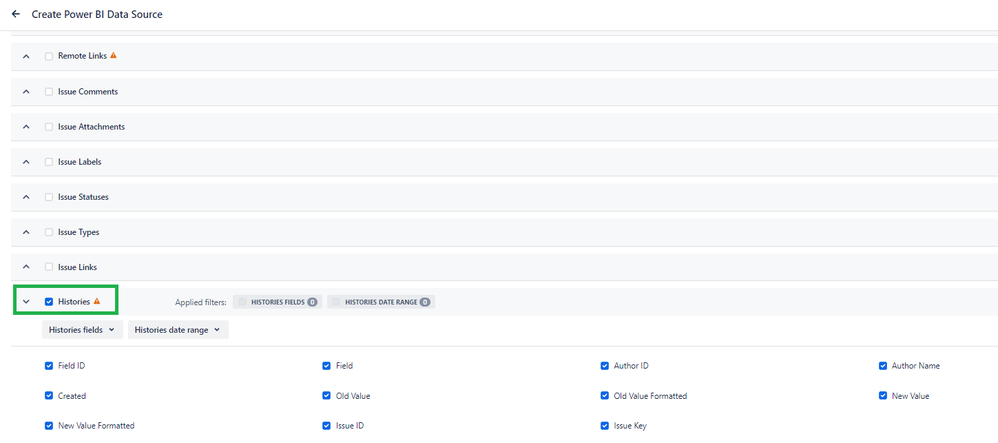Uncheck the Author ID checkbox

605,366
